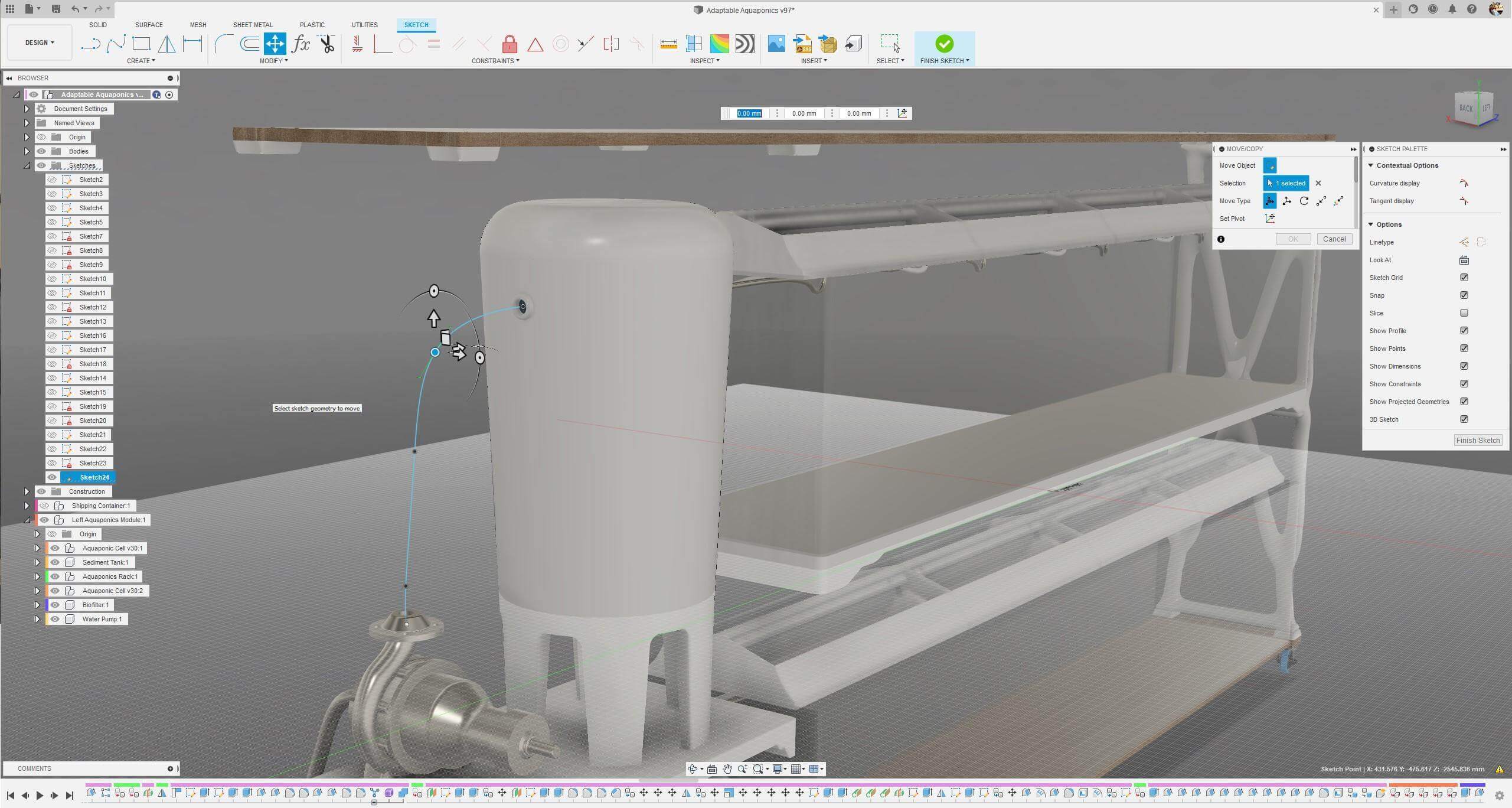Apply the Fix/UnFix lock constraint
Screen dimensions: 1512x808
click(x=509, y=44)
